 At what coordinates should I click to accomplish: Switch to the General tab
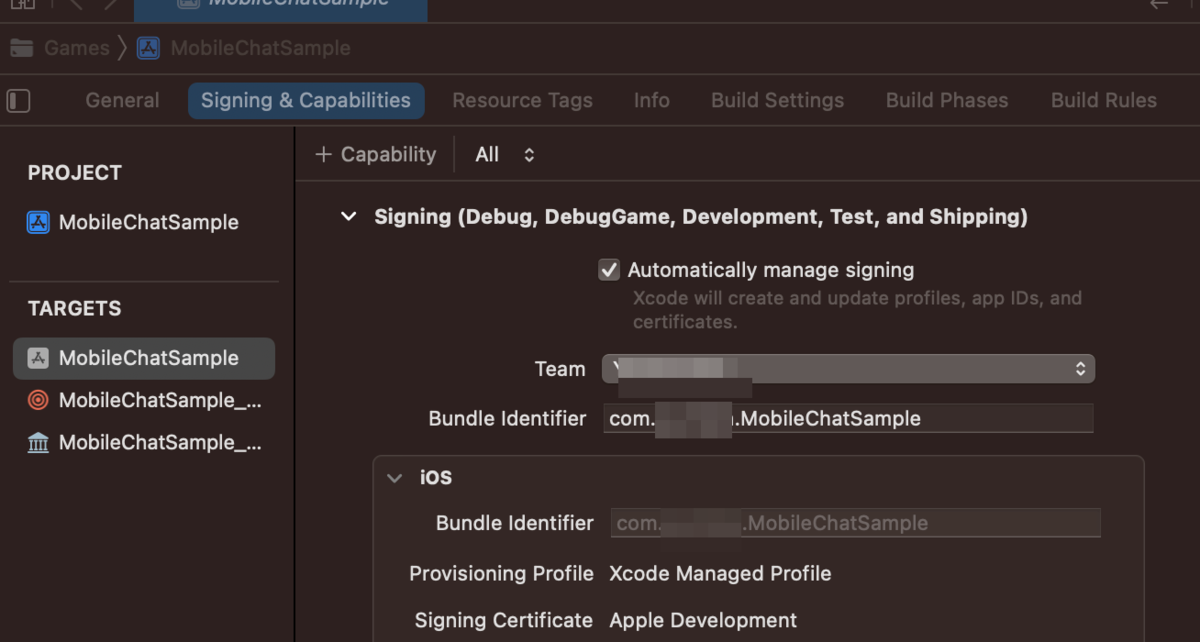click(x=122, y=101)
